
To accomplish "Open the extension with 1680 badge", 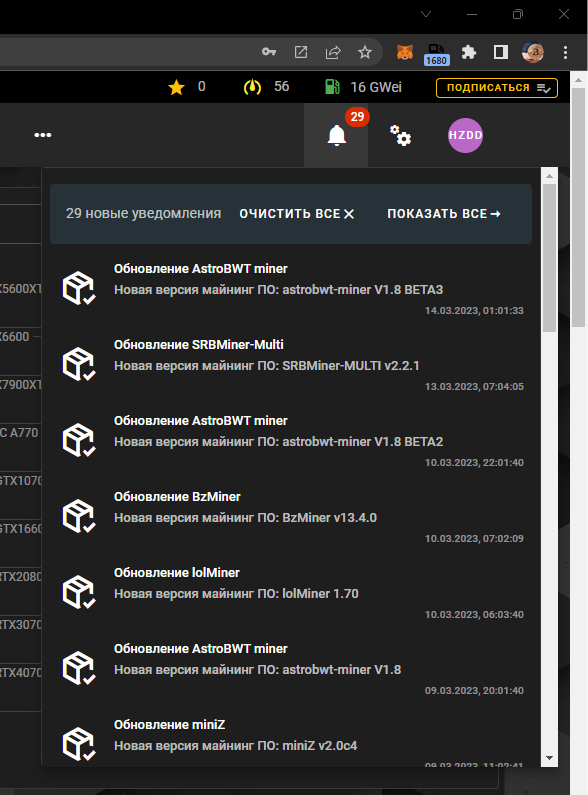I will click(436, 54).
